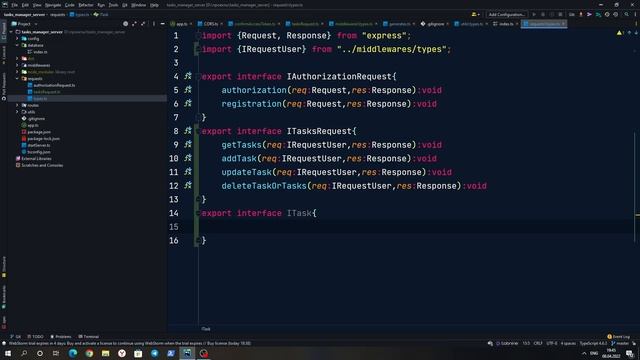
Task: Open the Terminal tool window
Action: coord(89,337)
